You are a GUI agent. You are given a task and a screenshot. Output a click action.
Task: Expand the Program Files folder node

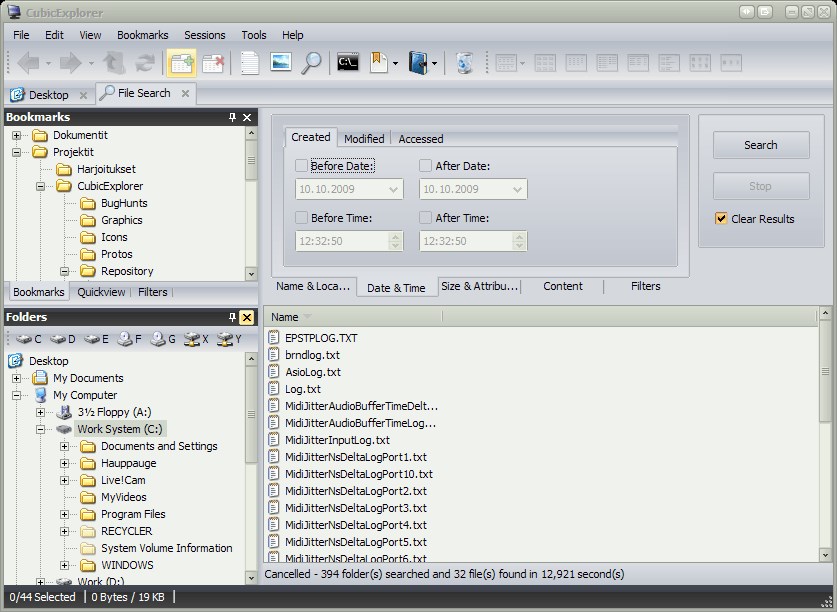tap(65, 514)
